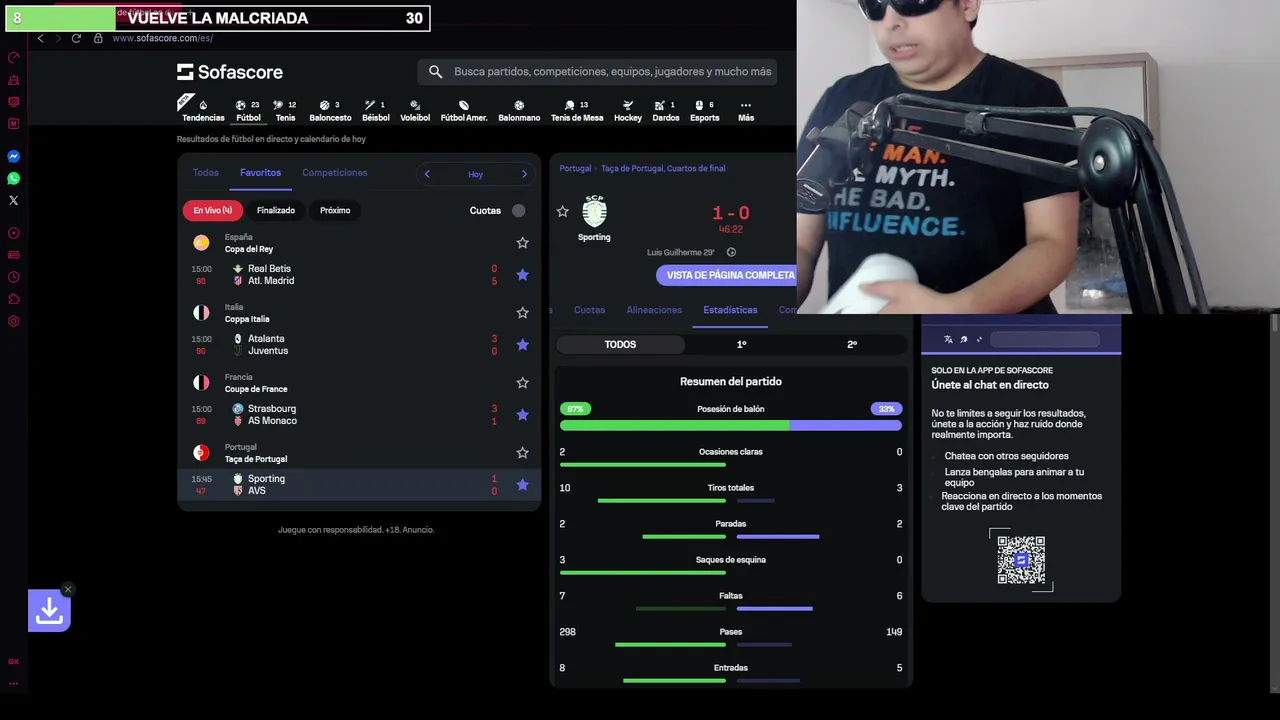Screen dimensions: 1280x720
Task: Star the Sporting match in detail panel
Action: click(x=562, y=212)
